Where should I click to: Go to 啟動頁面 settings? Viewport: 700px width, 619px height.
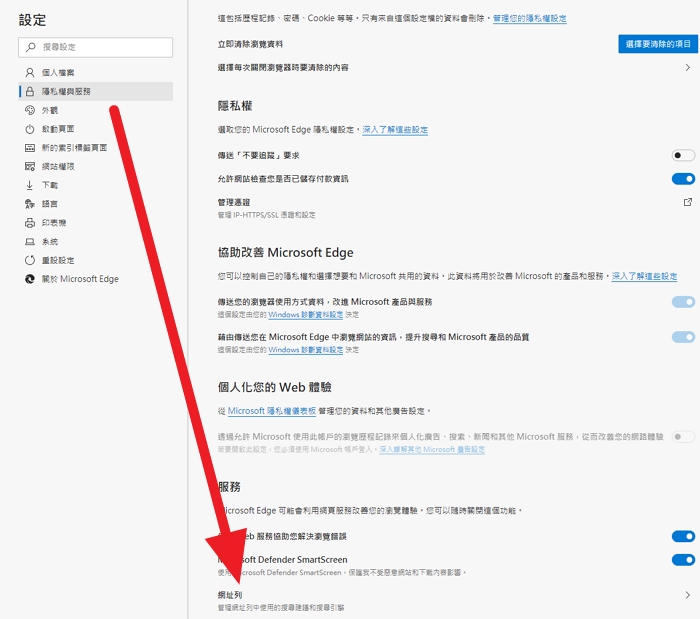[x=96, y=129]
